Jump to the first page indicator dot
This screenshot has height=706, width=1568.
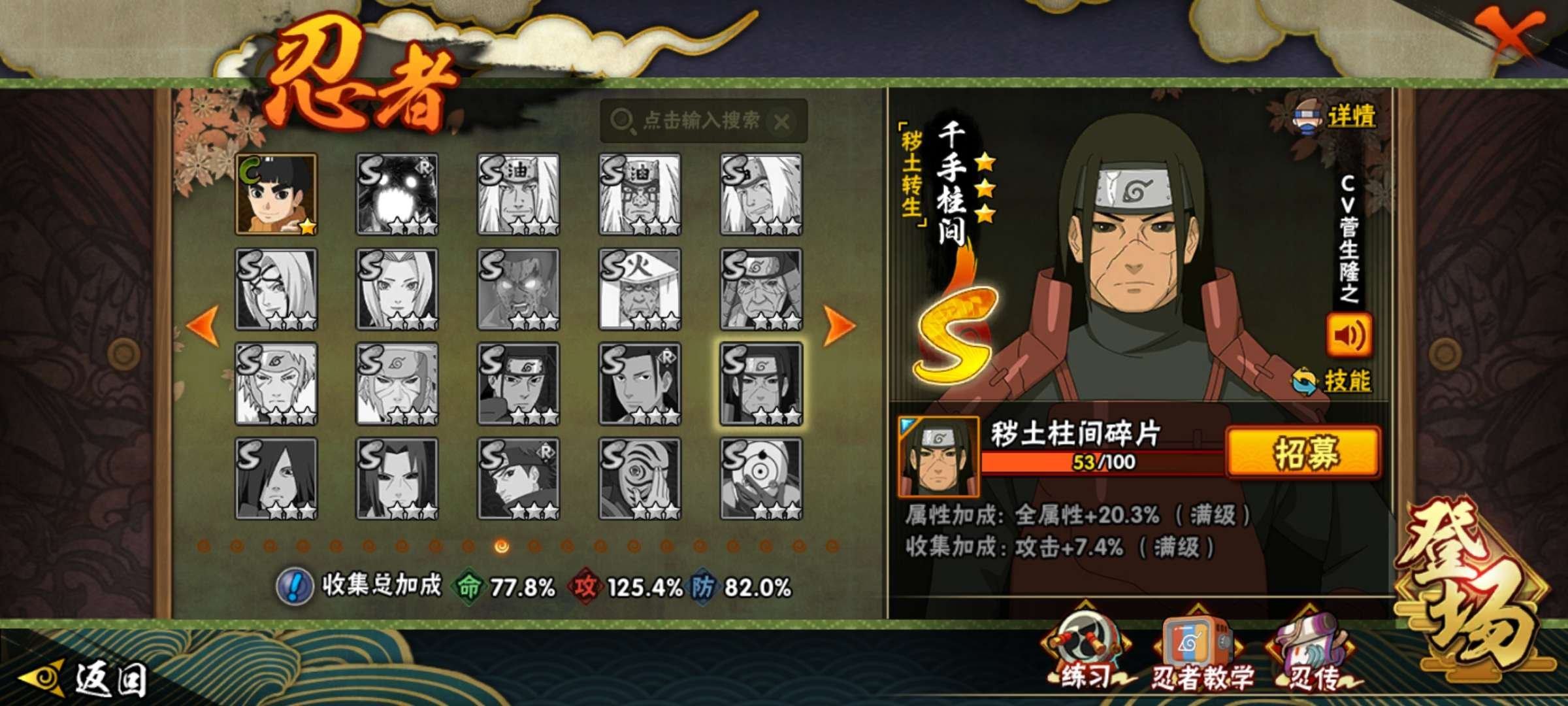click(204, 545)
